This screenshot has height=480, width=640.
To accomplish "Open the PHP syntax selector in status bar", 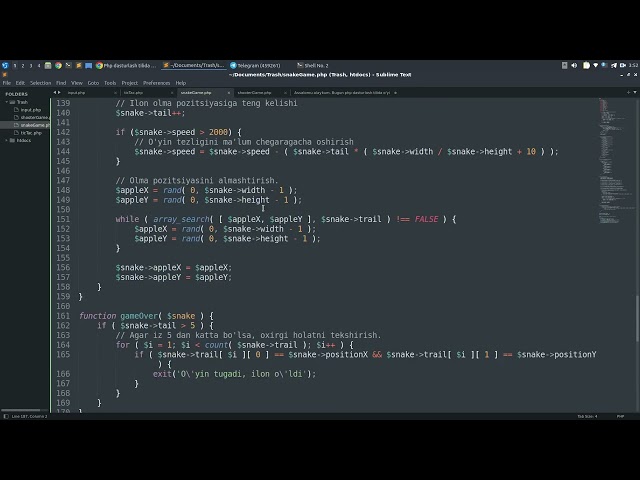I will [x=620, y=416].
